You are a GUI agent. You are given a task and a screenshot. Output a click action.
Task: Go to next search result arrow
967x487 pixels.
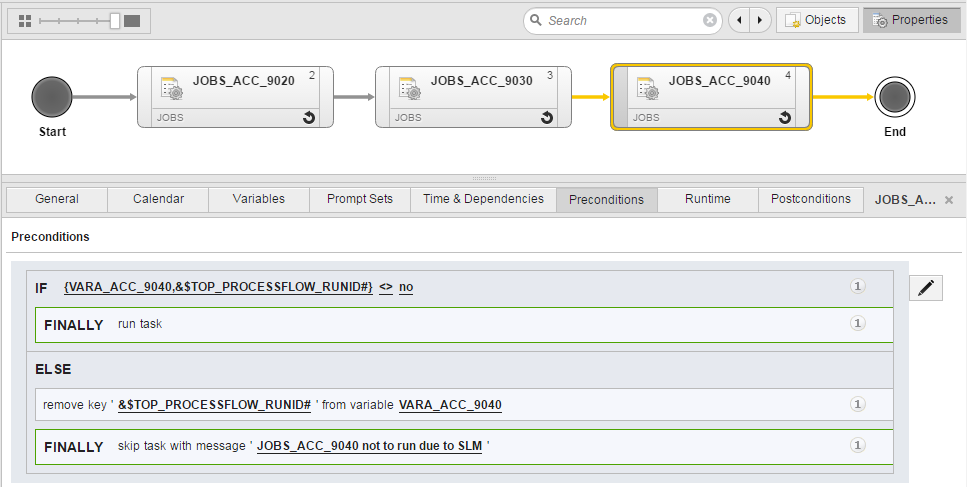(760, 20)
